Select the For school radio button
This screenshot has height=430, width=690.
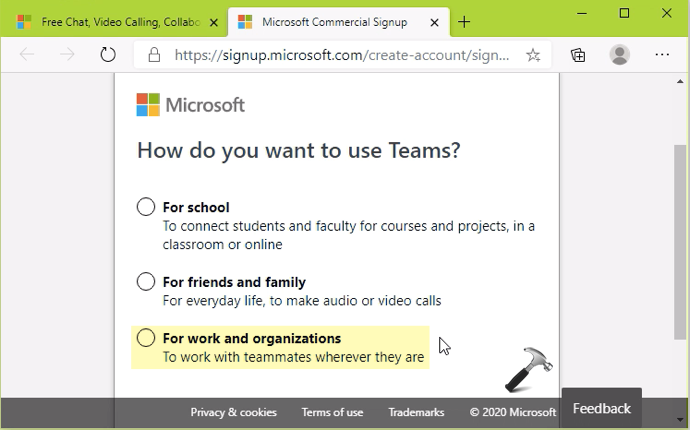click(146, 206)
